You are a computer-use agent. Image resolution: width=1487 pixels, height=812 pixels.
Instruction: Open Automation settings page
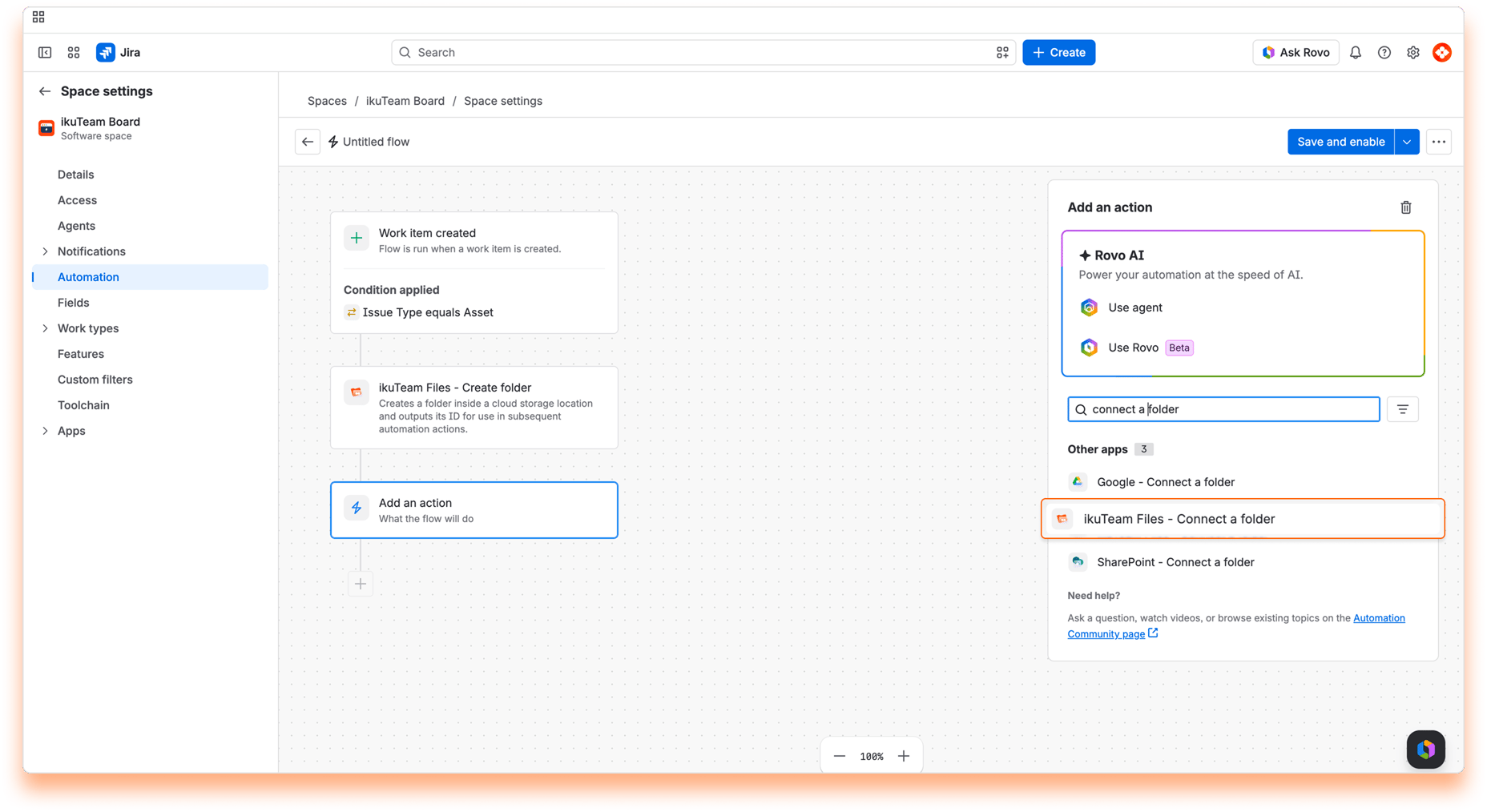click(x=151, y=277)
